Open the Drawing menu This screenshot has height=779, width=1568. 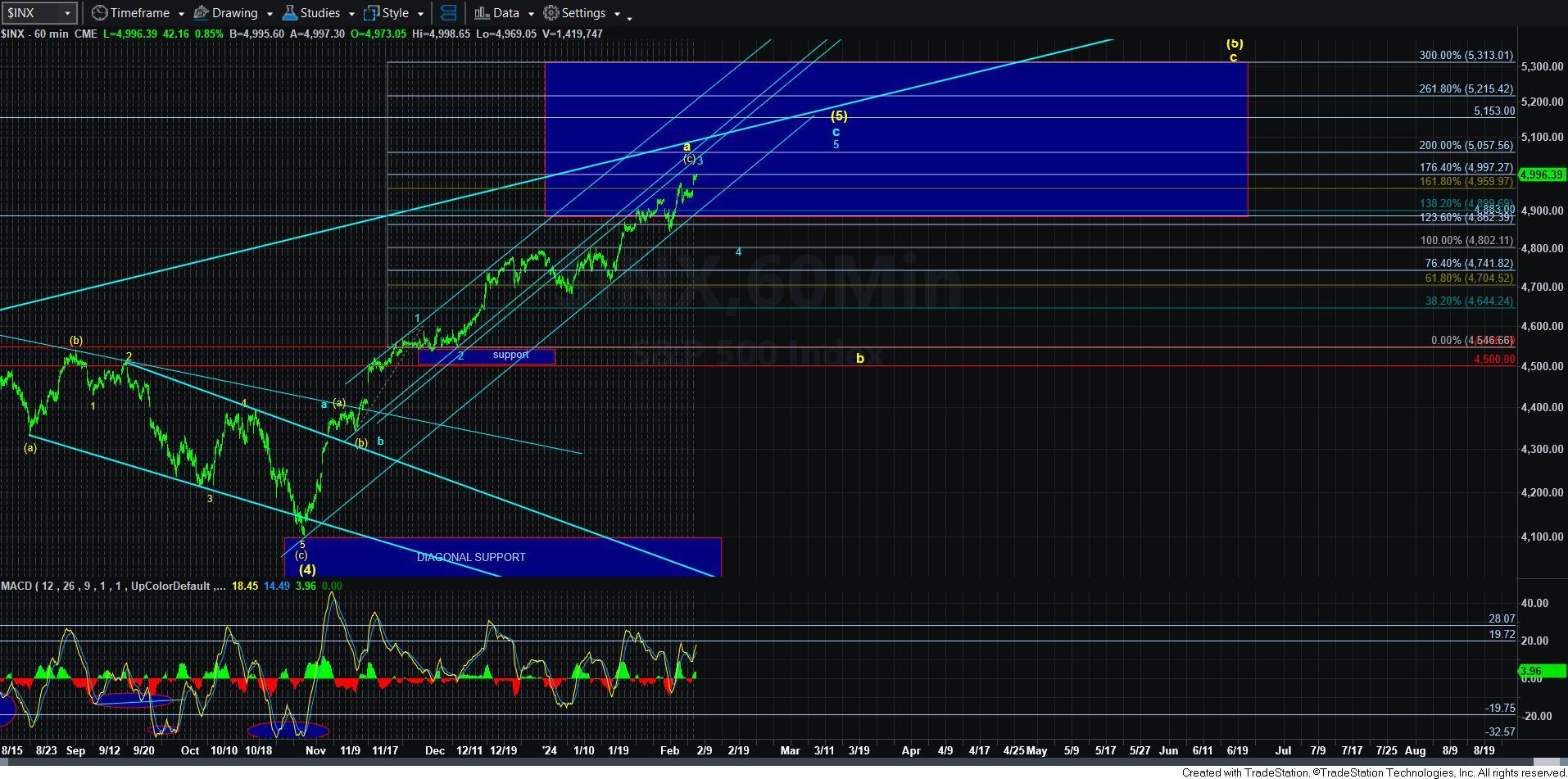pos(233,13)
